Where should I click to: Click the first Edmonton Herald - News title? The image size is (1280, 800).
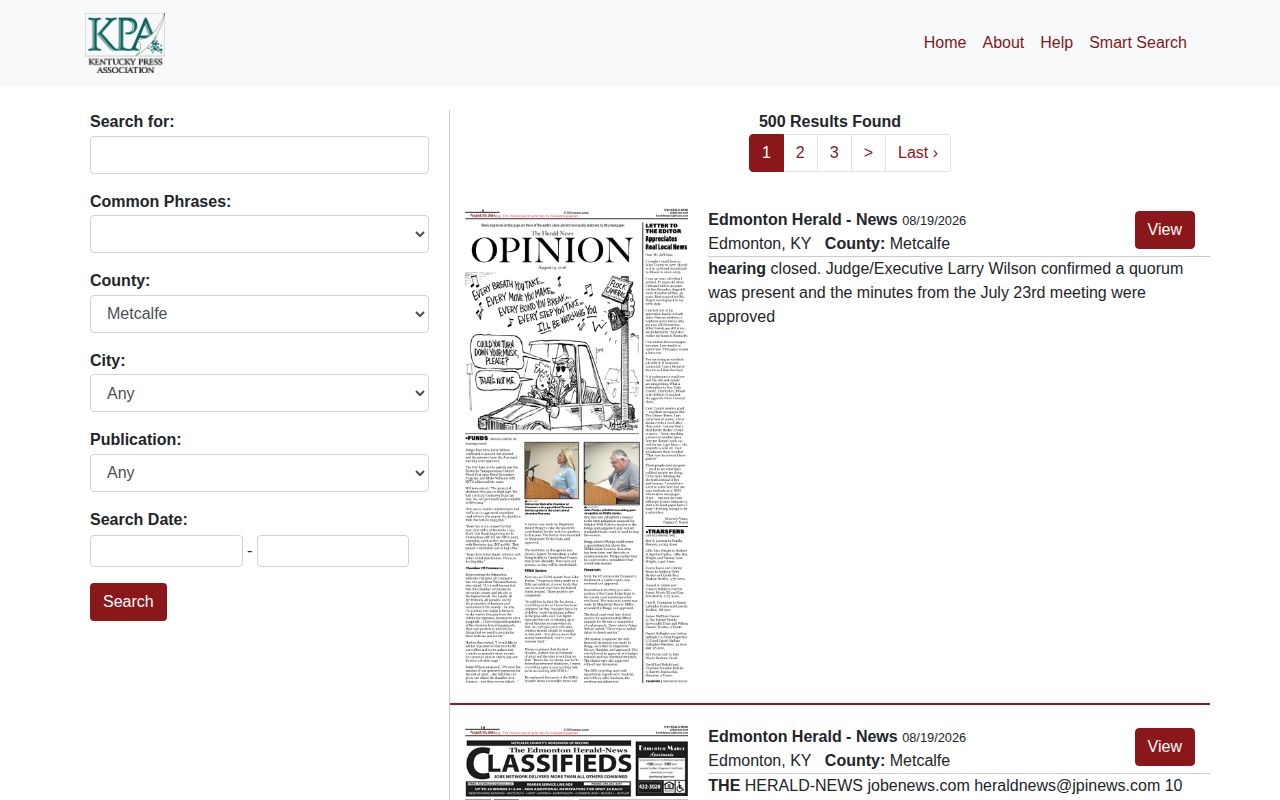coord(803,220)
